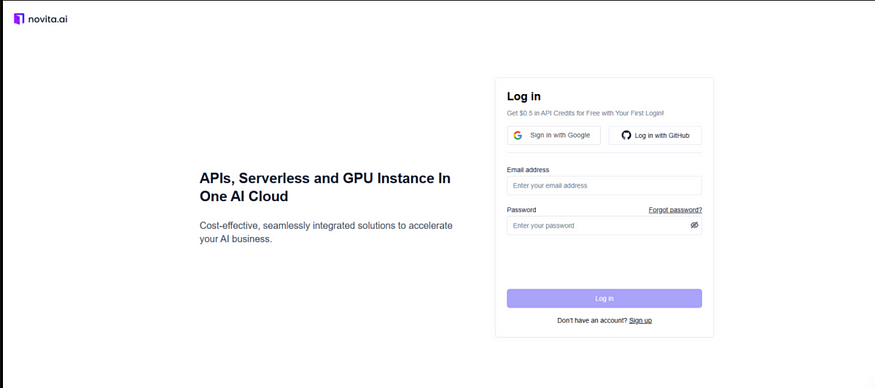Click the "APIs, Serverless and GPU Instance" headline
Screen dimensions: 875x388
point(325,188)
